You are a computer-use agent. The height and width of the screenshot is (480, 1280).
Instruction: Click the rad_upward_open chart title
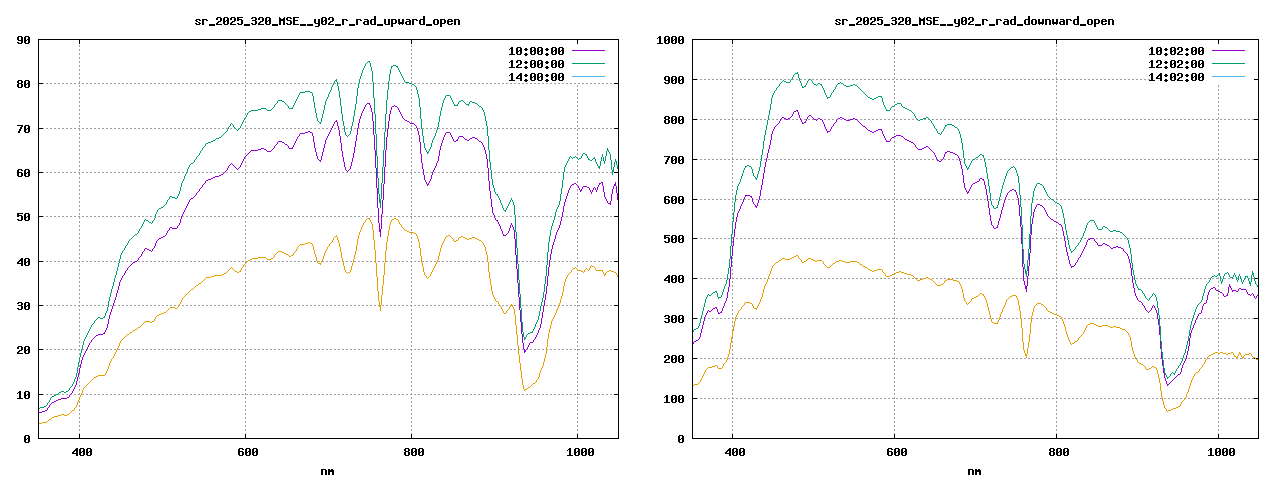tap(327, 21)
